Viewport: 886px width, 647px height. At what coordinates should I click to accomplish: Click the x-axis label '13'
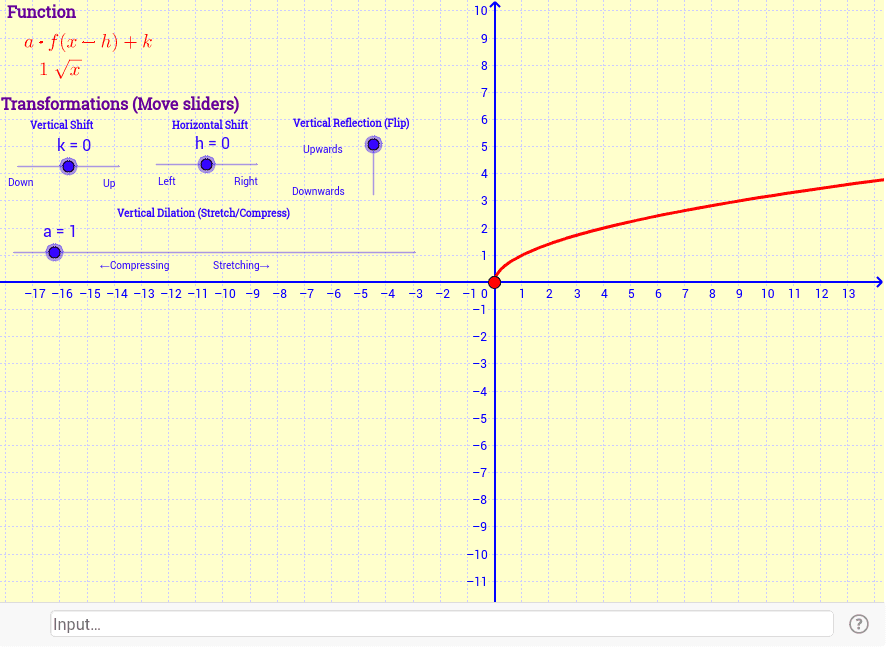pyautogui.click(x=849, y=294)
